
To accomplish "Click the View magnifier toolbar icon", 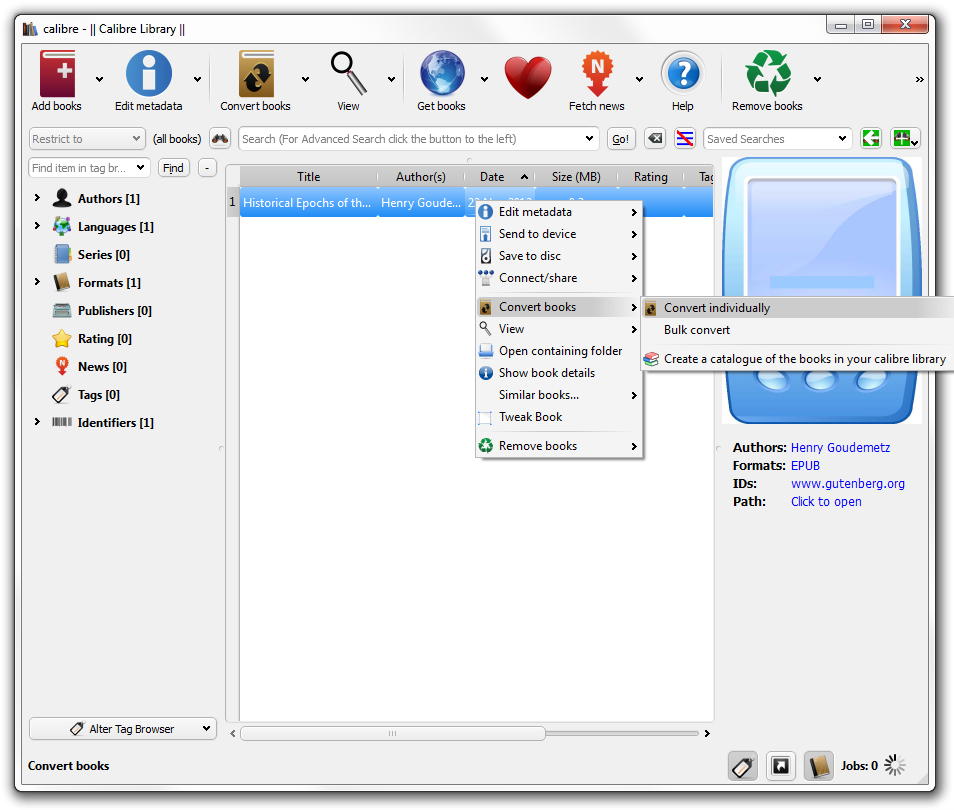I will click(x=348, y=74).
